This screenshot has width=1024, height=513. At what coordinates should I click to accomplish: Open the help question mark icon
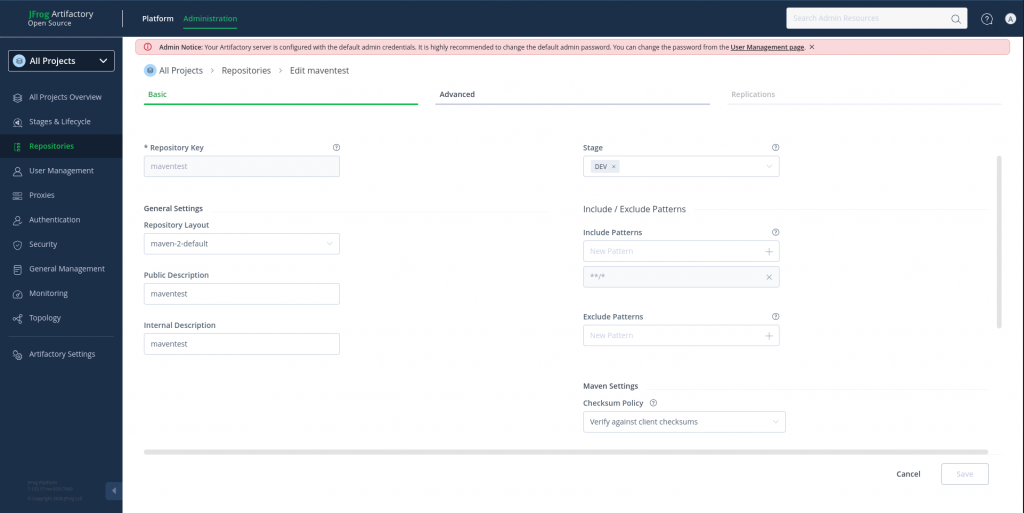pos(987,19)
